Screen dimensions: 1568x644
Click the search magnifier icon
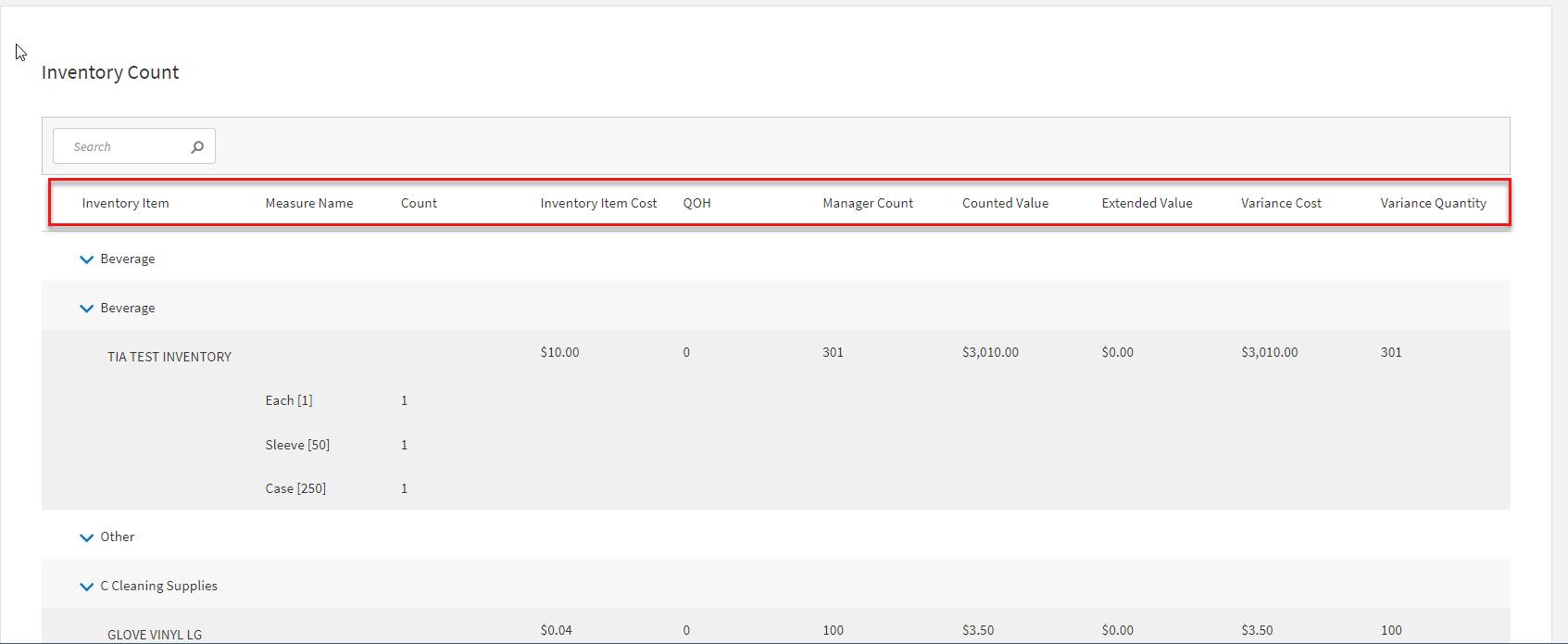pos(197,146)
